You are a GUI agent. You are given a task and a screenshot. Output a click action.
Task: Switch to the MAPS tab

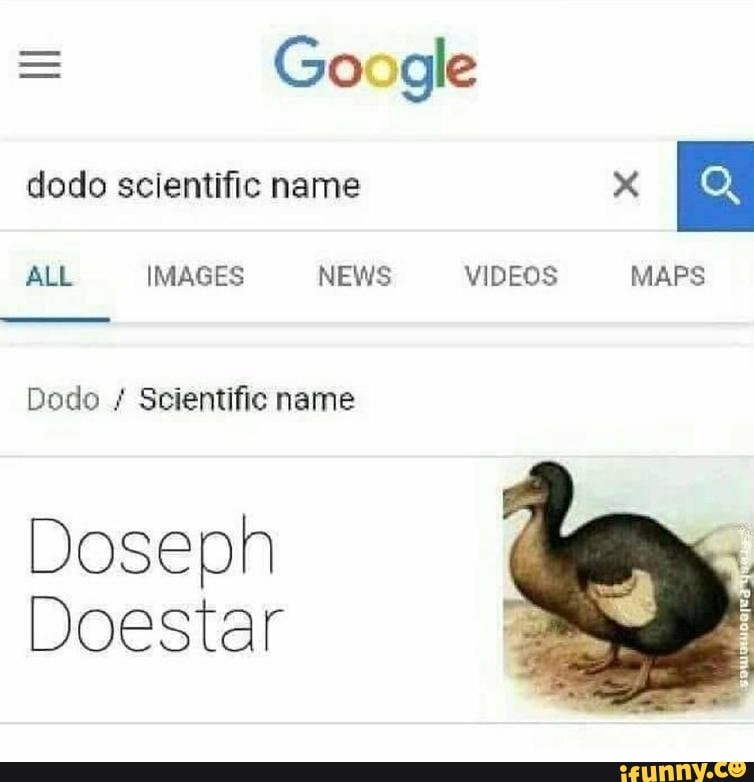tap(668, 276)
